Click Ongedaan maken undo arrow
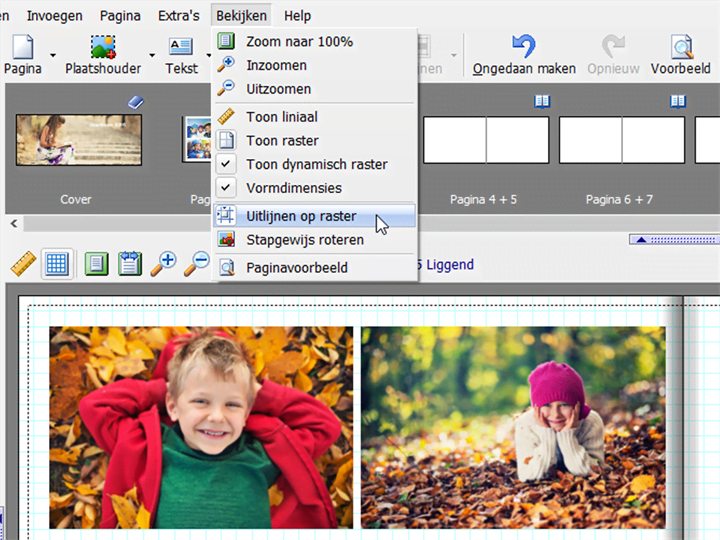The height and width of the screenshot is (540, 720). click(524, 47)
